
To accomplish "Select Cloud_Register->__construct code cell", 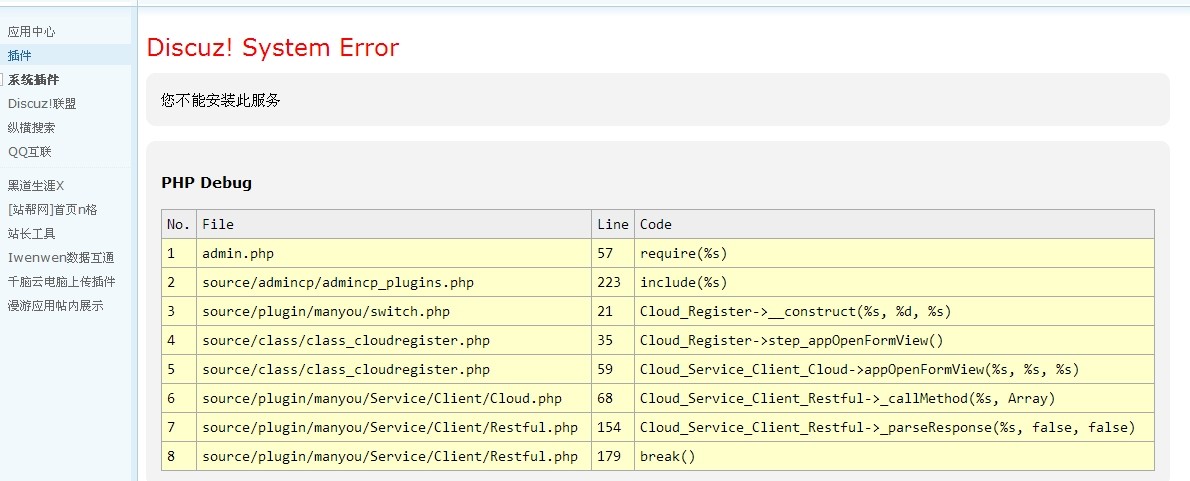I will pos(895,312).
